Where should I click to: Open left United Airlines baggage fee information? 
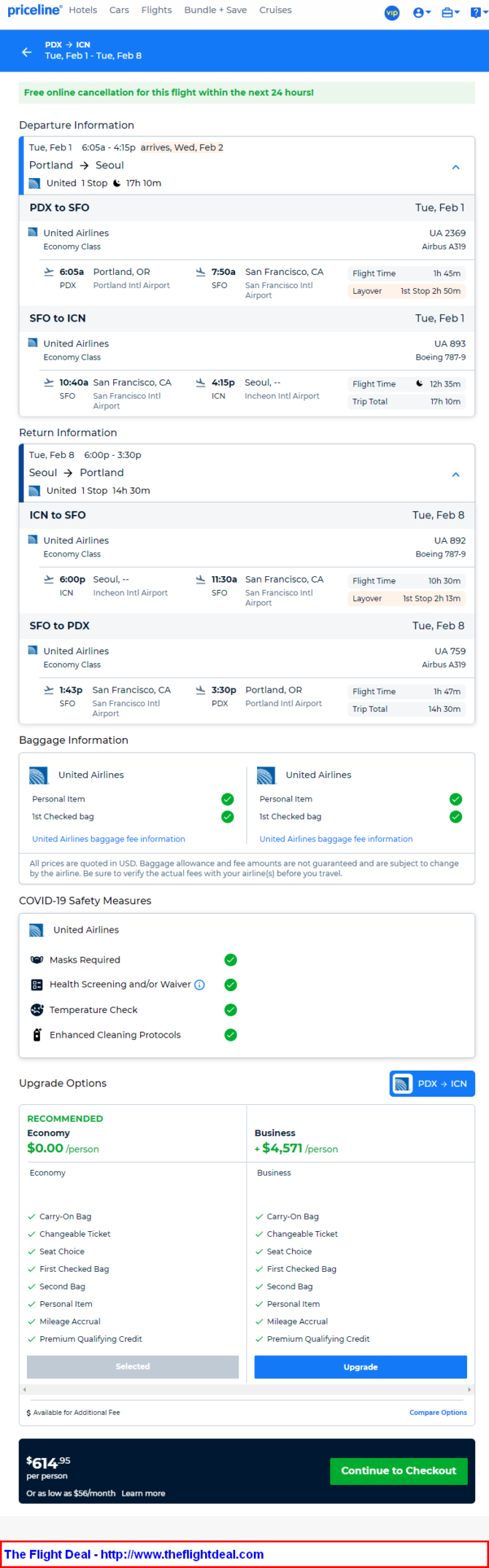coord(109,839)
